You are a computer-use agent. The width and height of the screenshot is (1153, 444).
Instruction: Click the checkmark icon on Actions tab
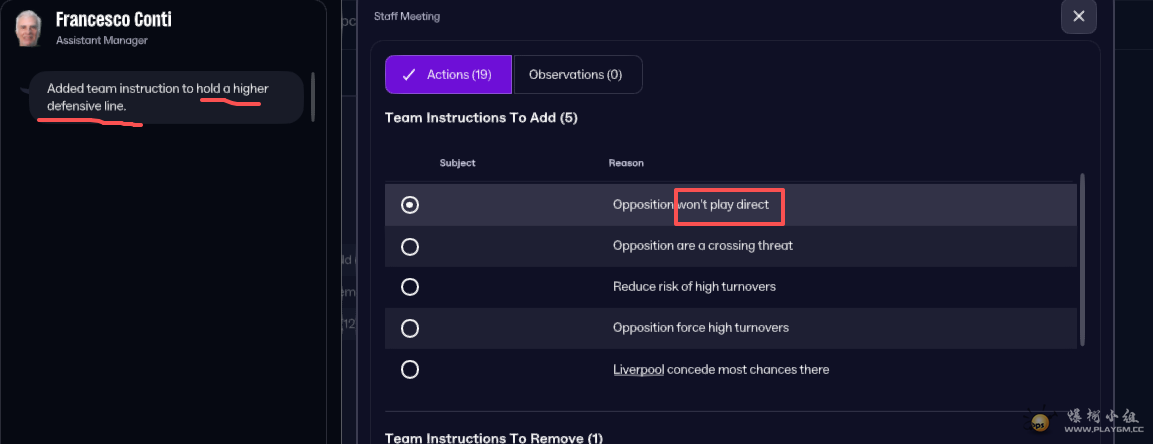(x=408, y=75)
